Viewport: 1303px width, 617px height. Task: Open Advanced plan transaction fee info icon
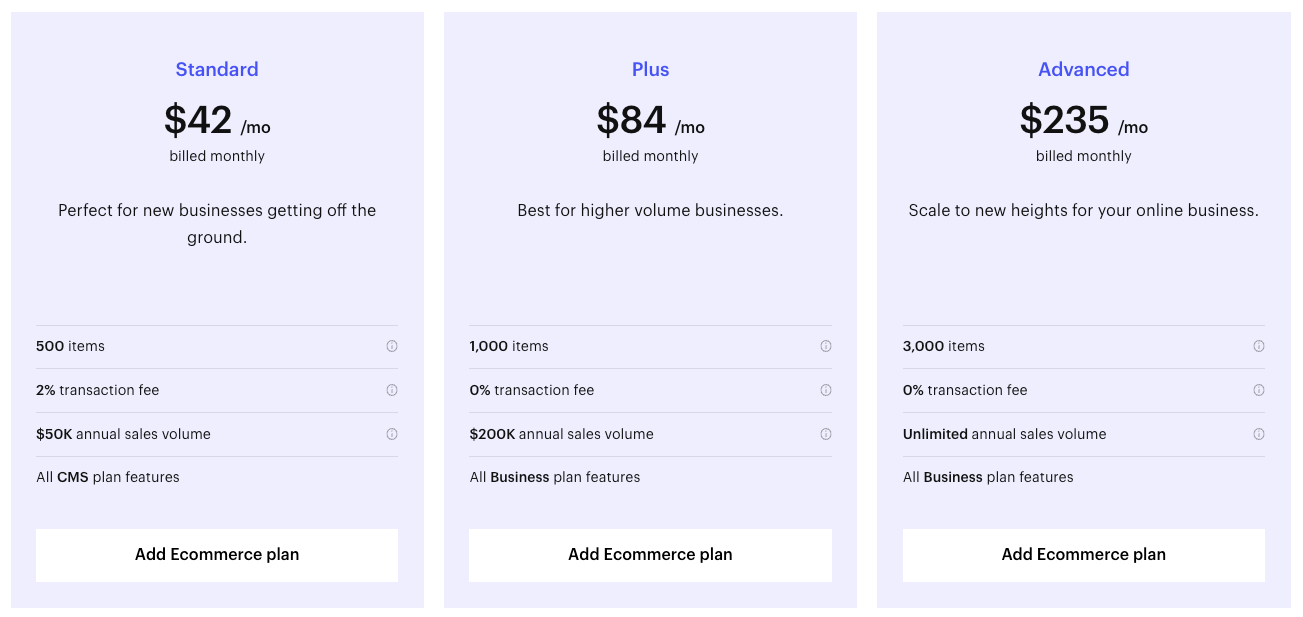1259,390
